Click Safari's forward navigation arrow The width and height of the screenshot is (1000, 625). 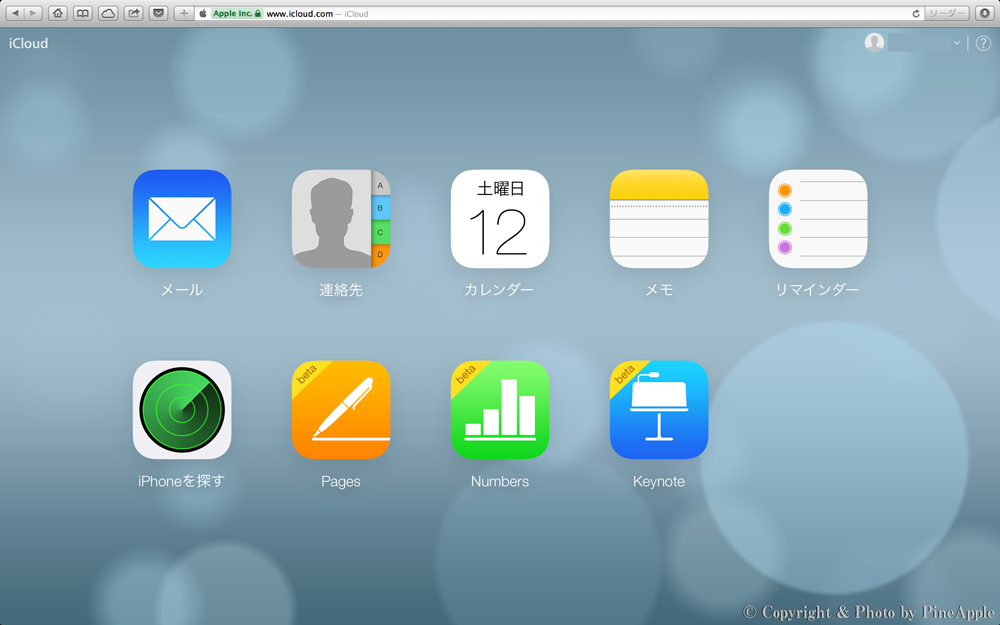[33, 14]
